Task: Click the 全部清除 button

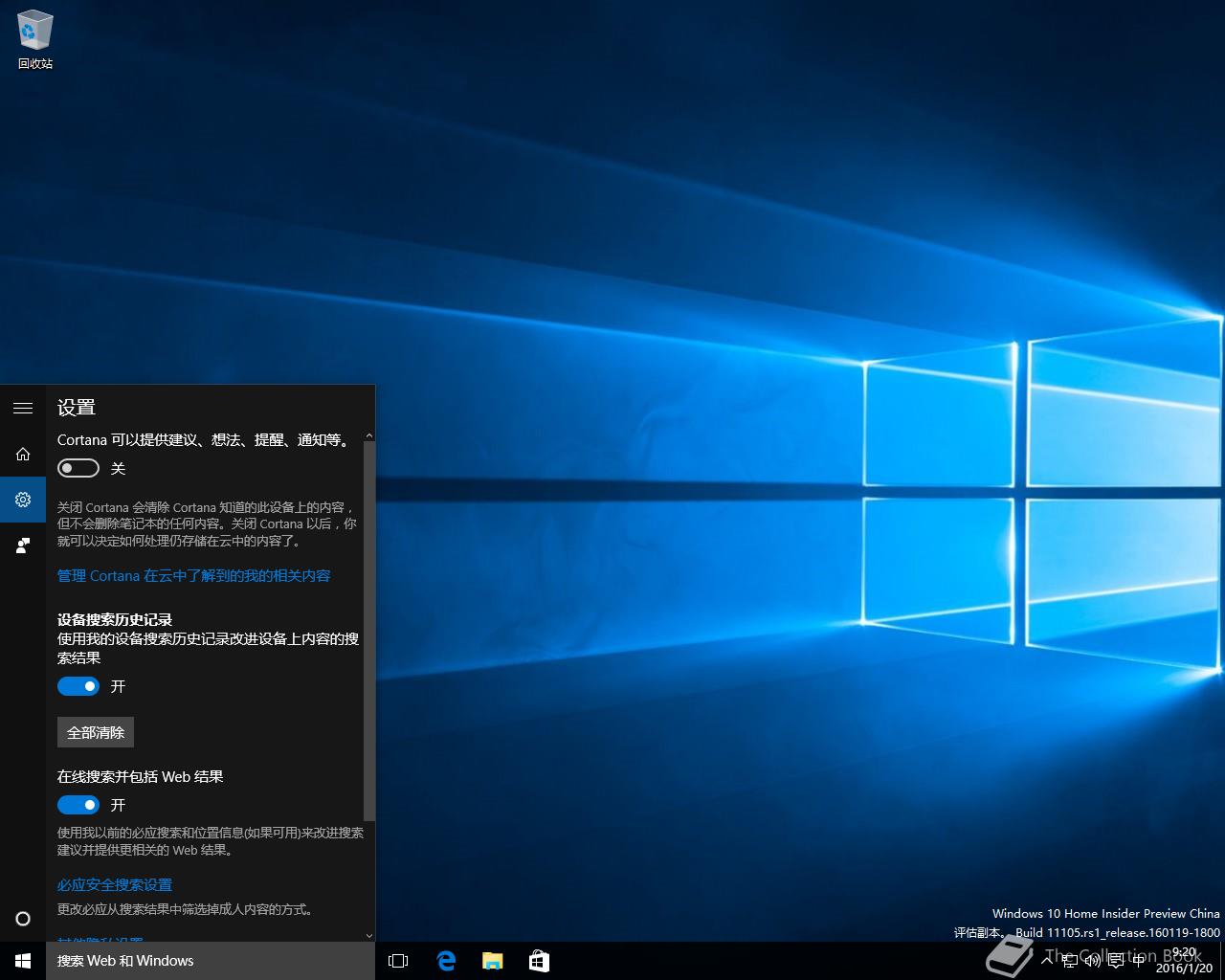Action: [x=96, y=732]
